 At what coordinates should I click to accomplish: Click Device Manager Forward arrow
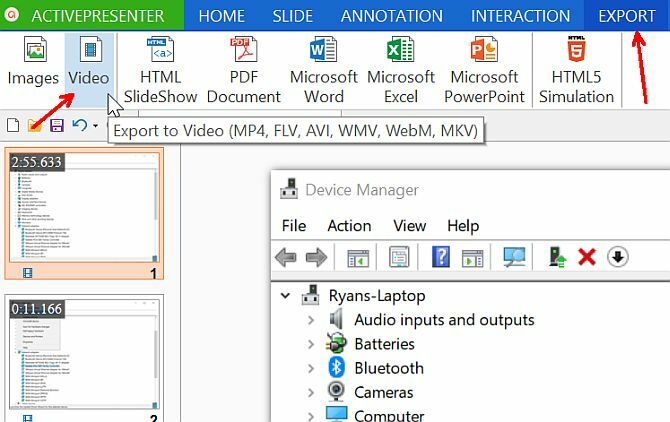pos(316,258)
